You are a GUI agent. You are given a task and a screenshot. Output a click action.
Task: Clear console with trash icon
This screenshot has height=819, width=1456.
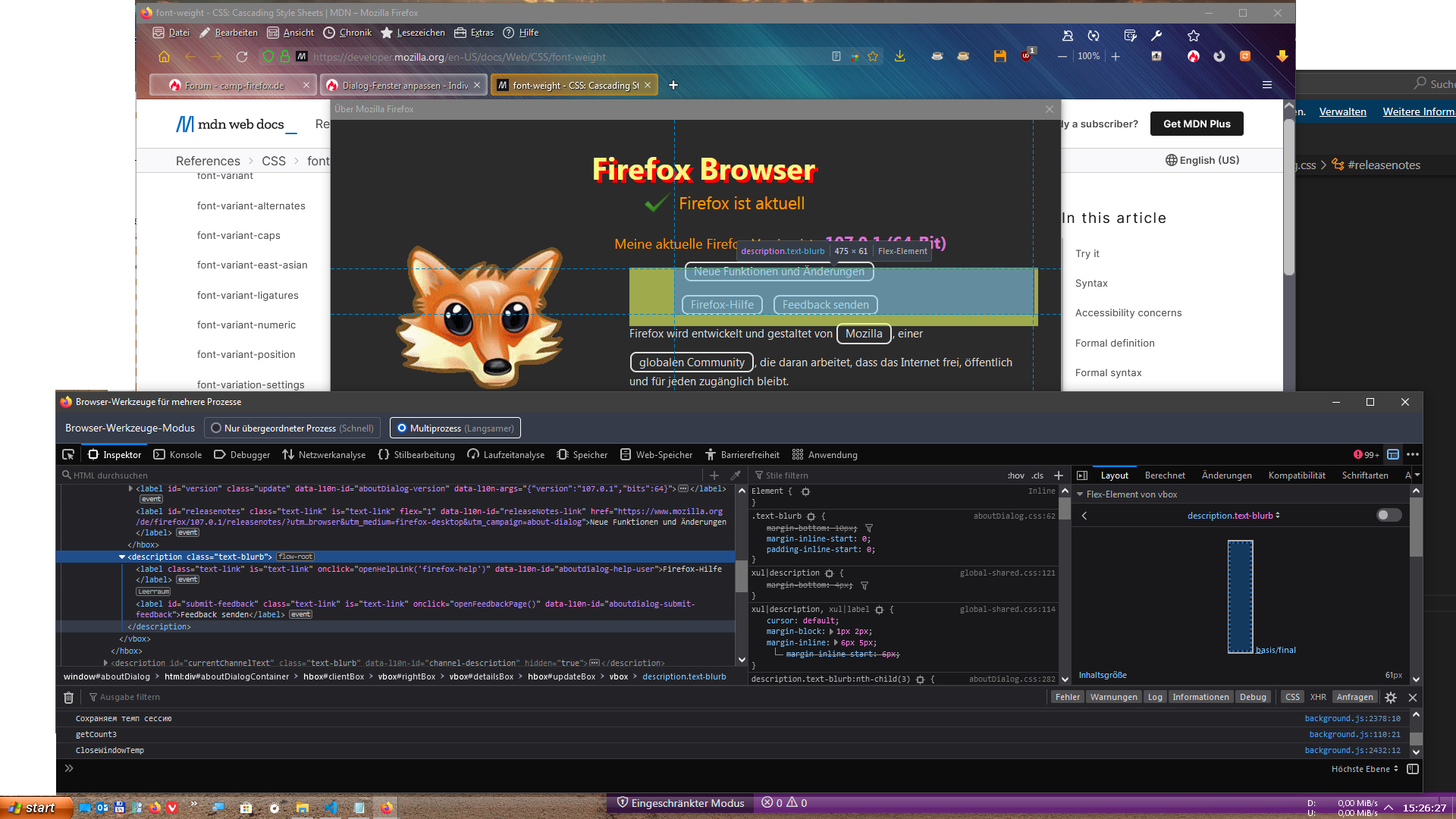coord(68,697)
